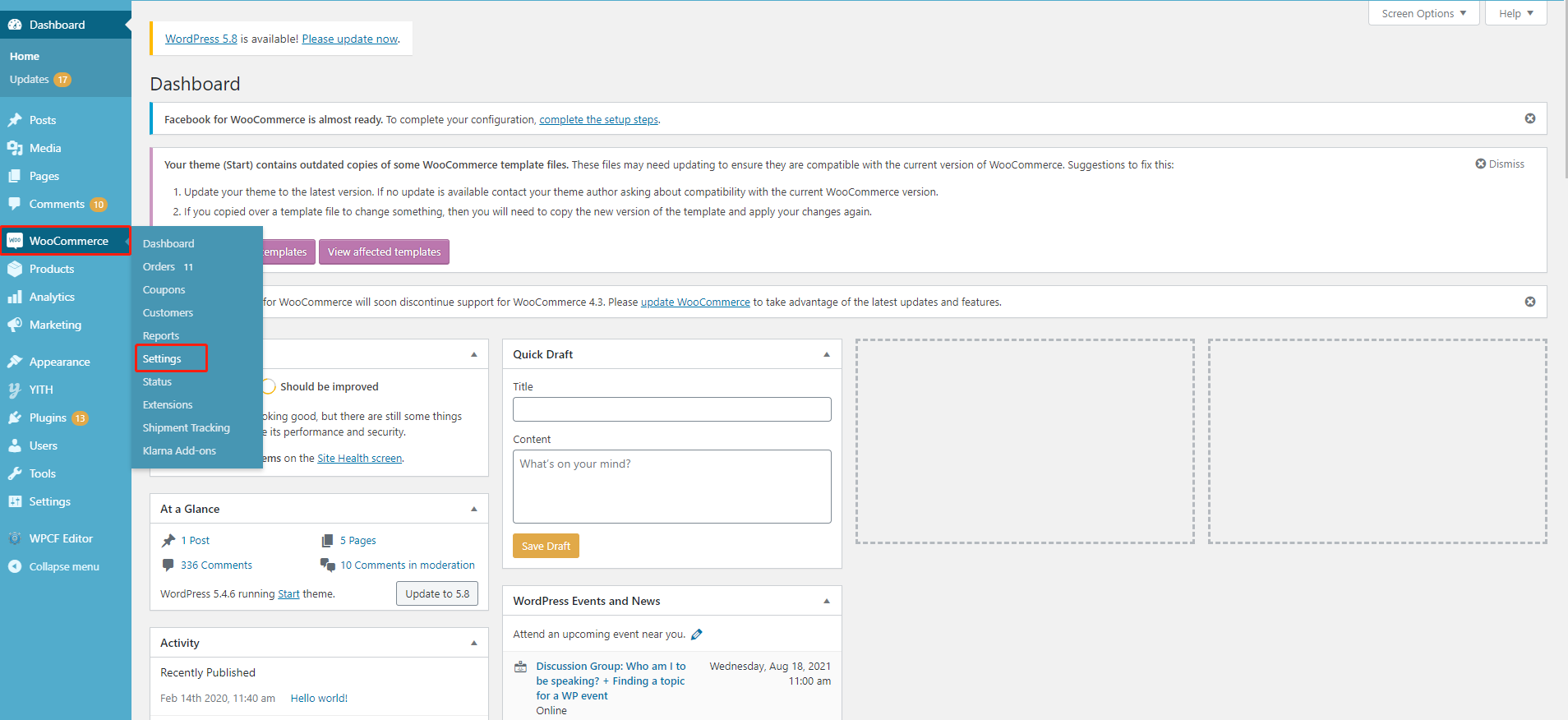1568x720 pixels.
Task: Click the Marketing megaphone icon
Action: [x=15, y=325]
